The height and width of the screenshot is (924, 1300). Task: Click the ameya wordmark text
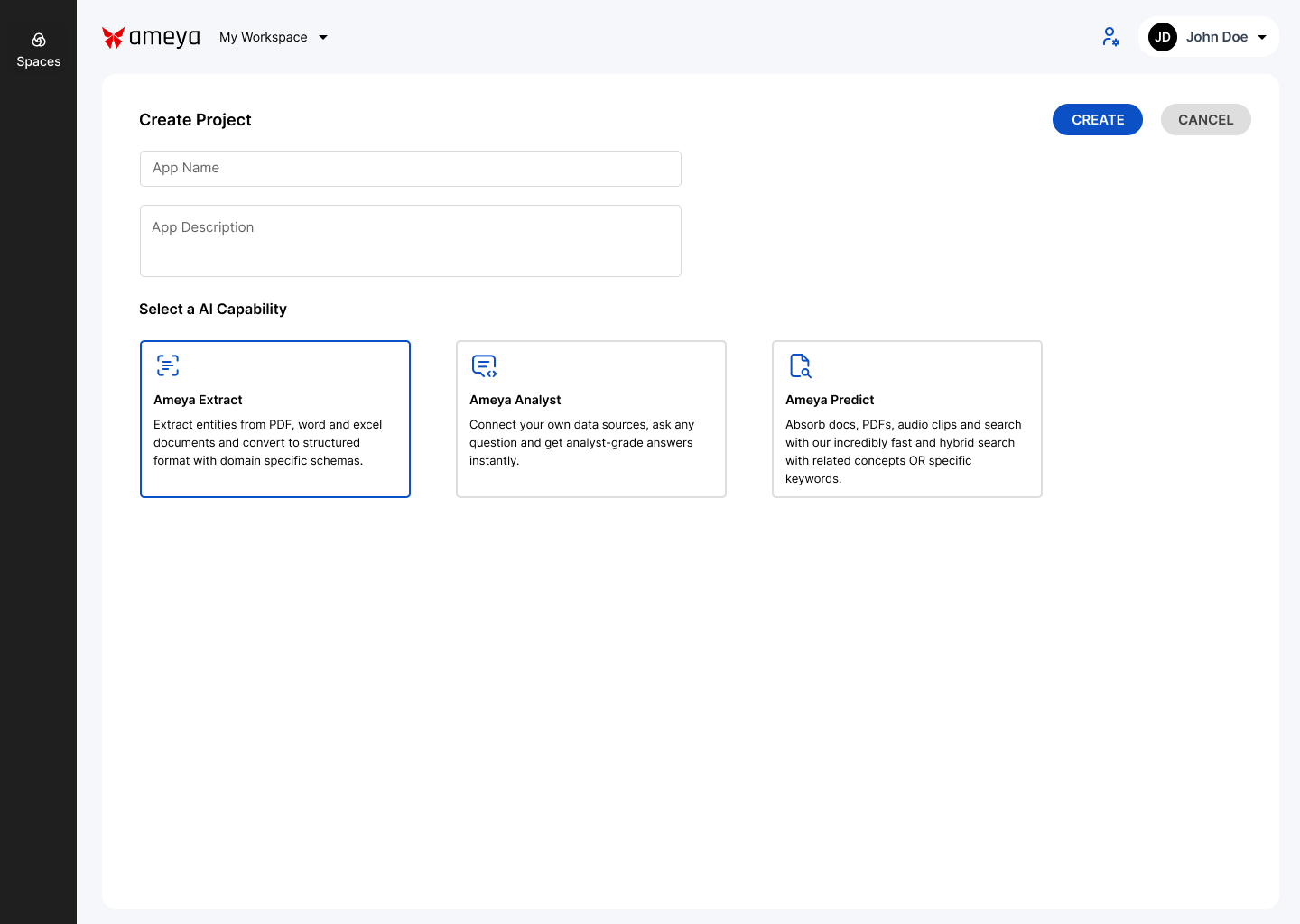(164, 37)
